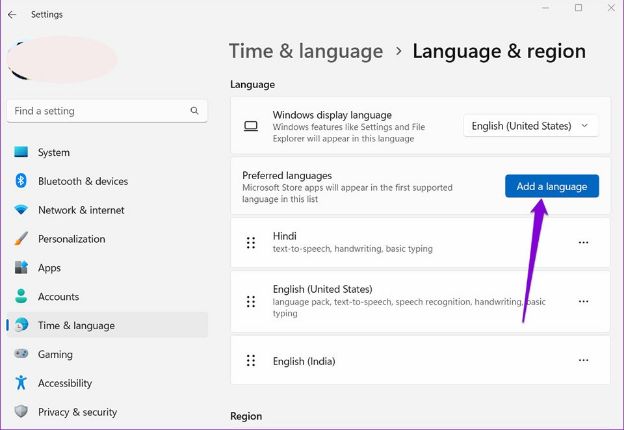Click the Network wifi icon
The height and width of the screenshot is (430, 626).
pyautogui.click(x=21, y=210)
